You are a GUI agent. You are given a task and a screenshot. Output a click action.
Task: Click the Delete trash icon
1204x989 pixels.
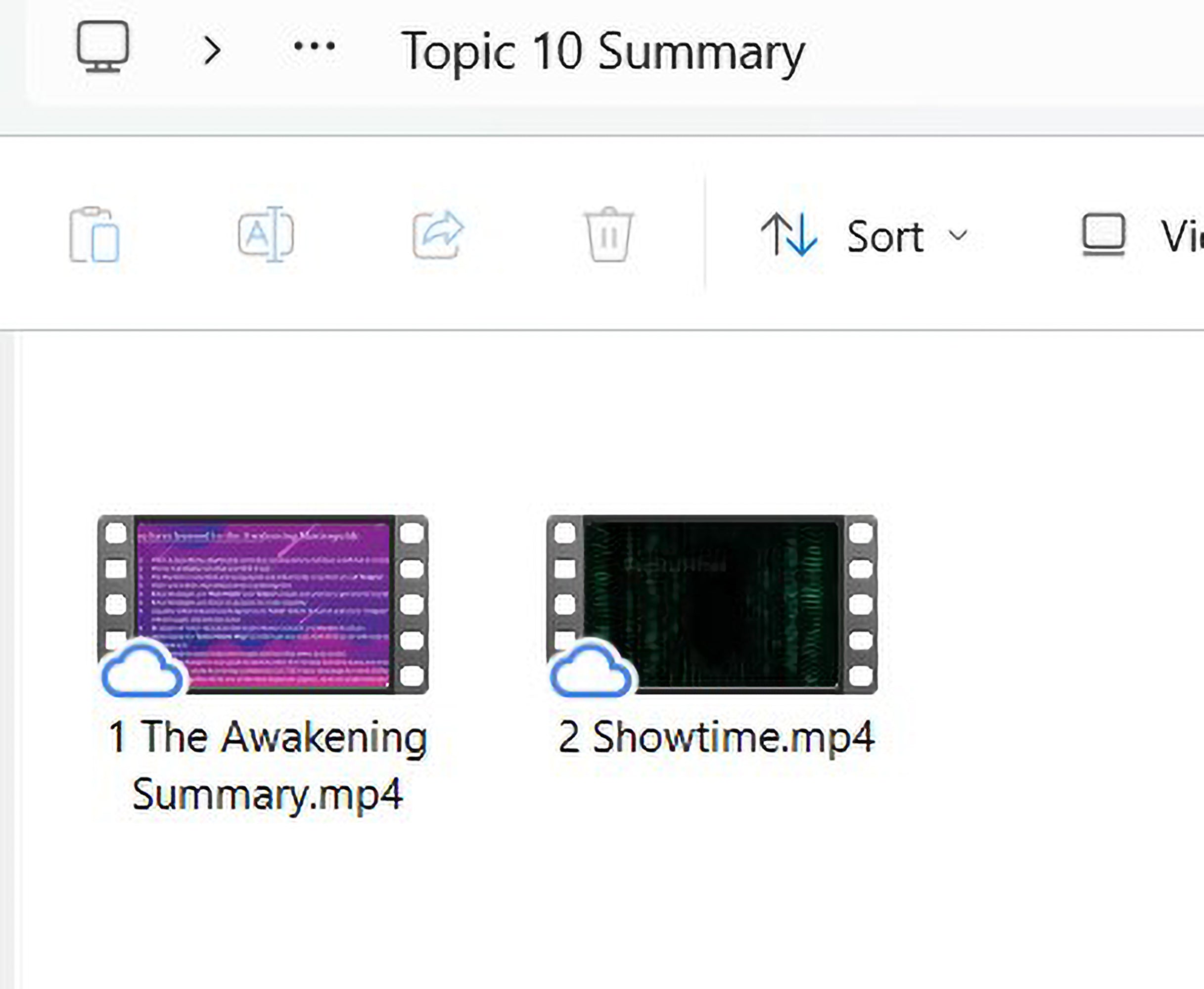click(608, 234)
